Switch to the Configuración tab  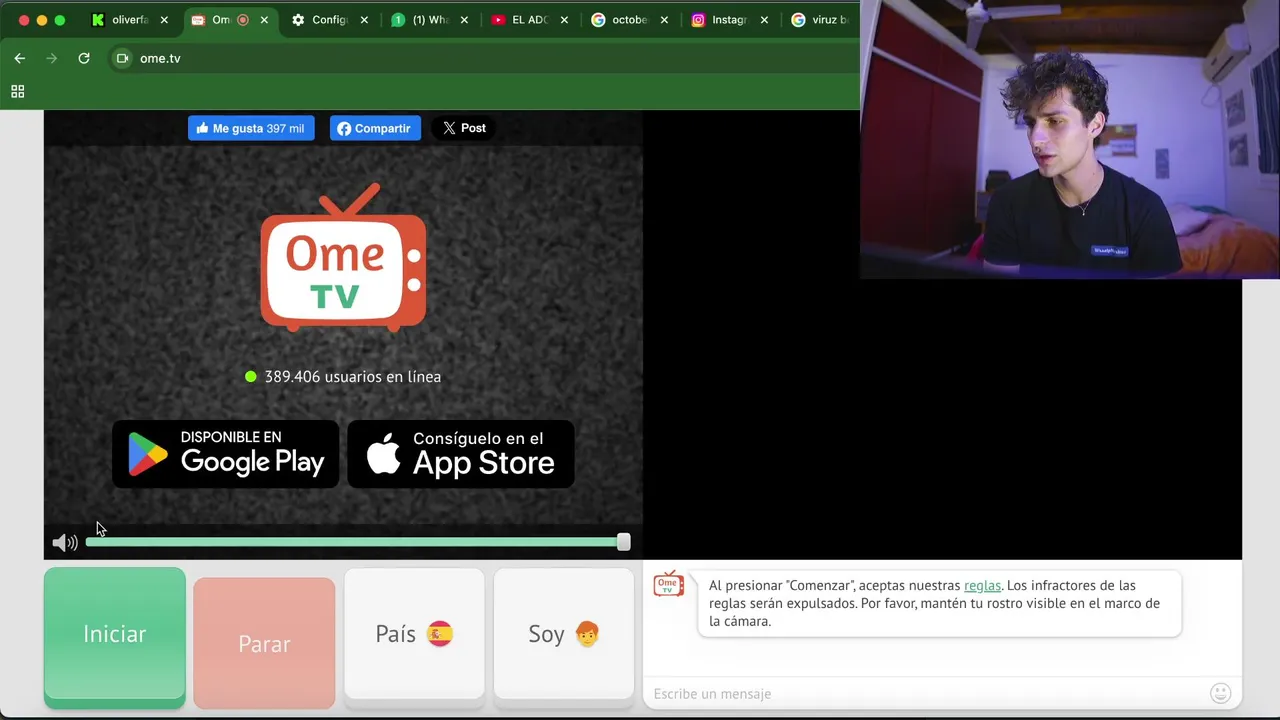(x=330, y=20)
